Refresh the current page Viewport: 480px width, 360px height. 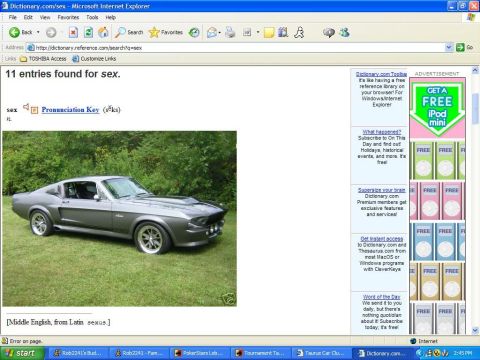pos(88,32)
